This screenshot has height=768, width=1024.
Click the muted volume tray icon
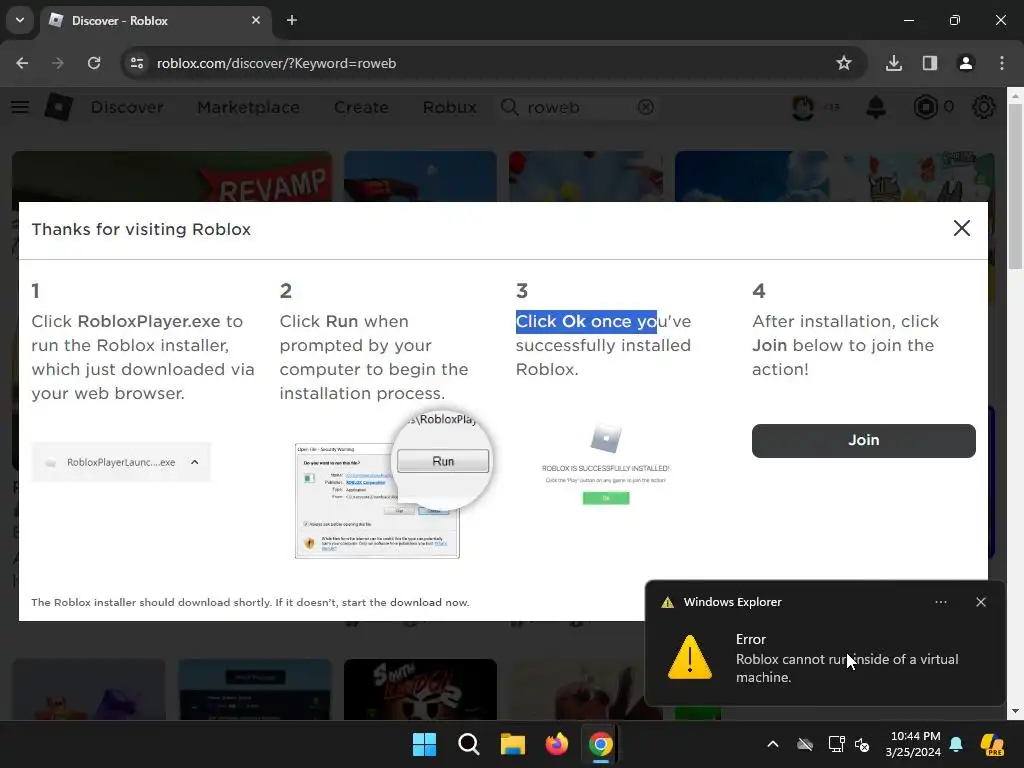pyautogui.click(x=862, y=744)
